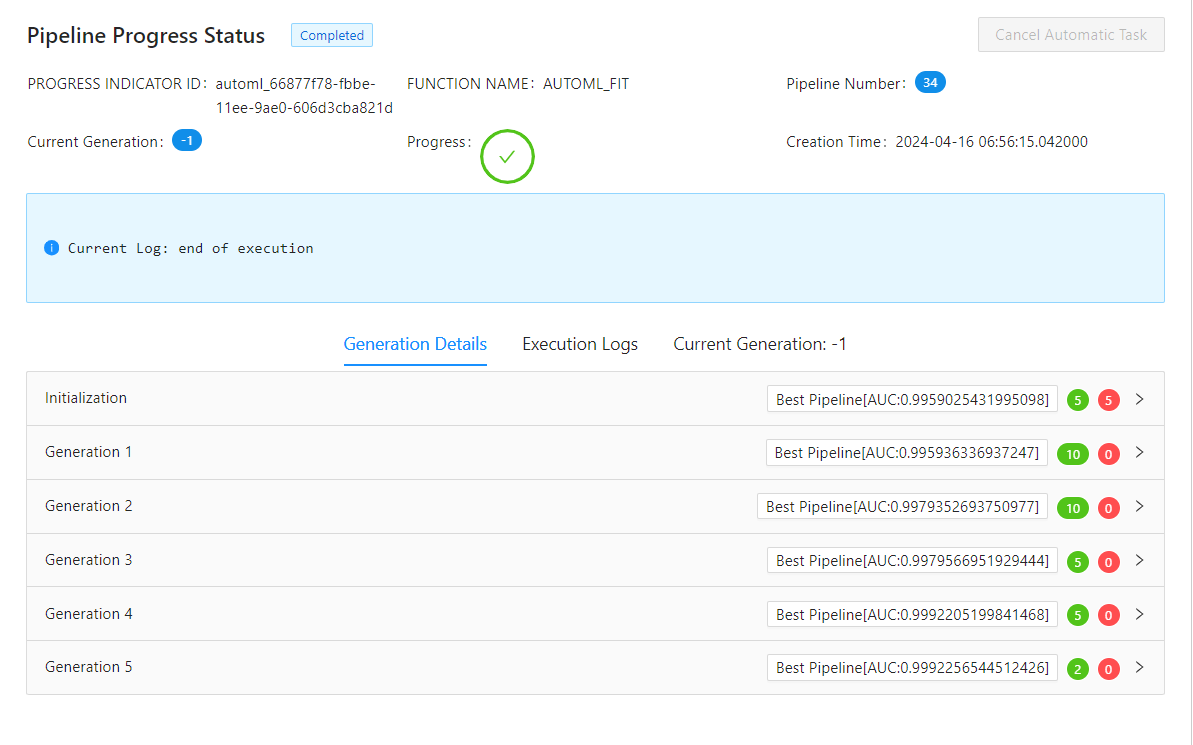The image size is (1193, 745).
Task: Click Initialization red failure count badge
Action: click(x=1108, y=400)
